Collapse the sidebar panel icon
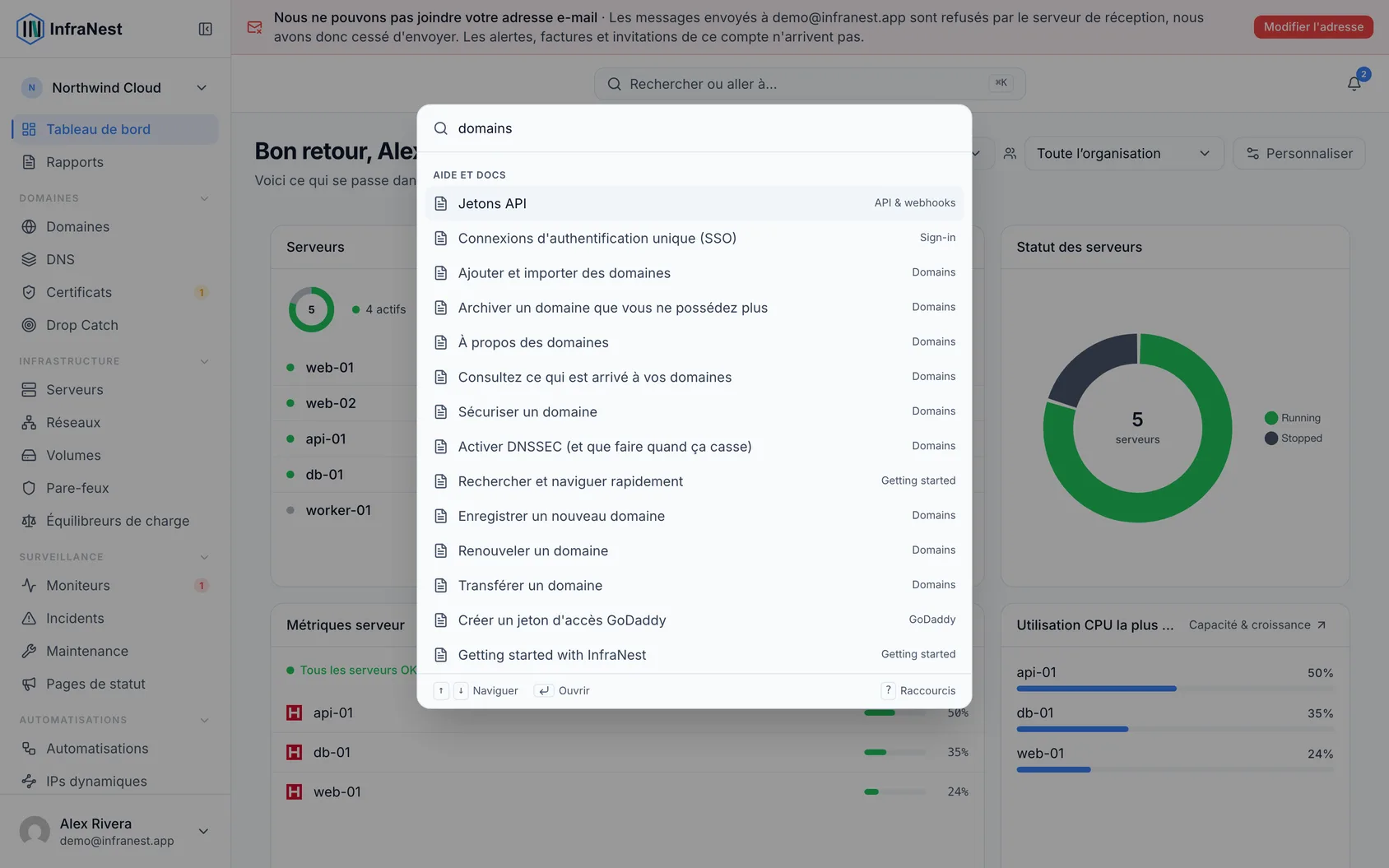Viewport: 1389px width, 868px height. [206, 29]
